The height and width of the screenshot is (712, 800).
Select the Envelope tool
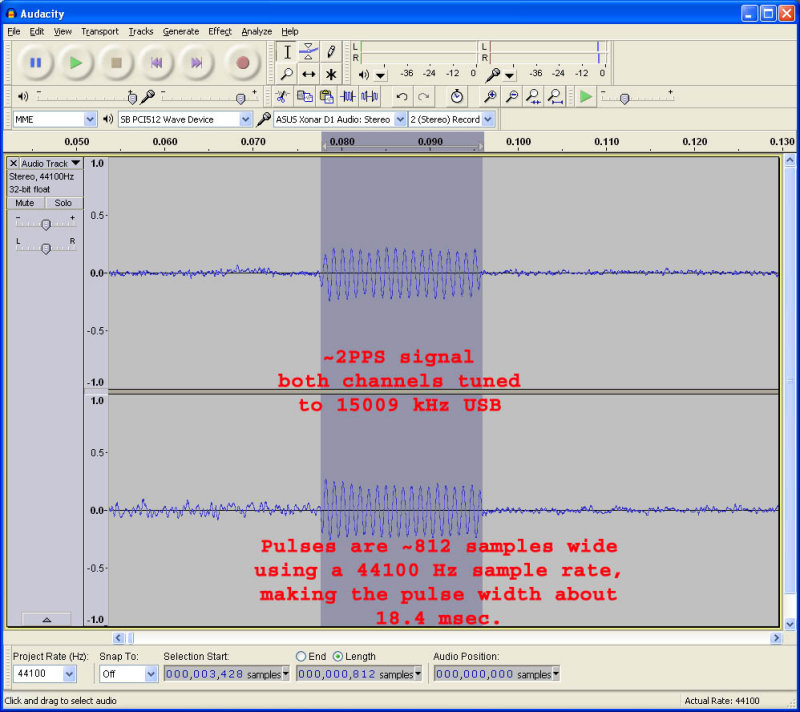tap(309, 52)
